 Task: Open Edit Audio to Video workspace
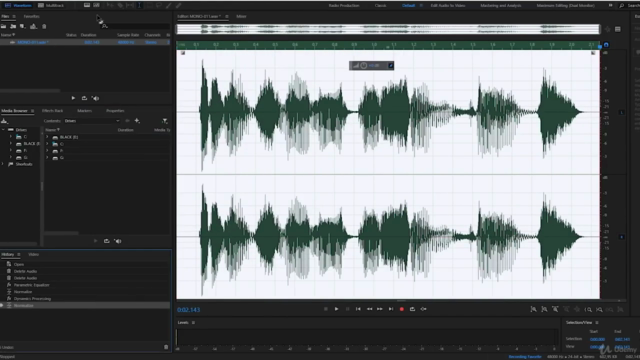[448, 5]
